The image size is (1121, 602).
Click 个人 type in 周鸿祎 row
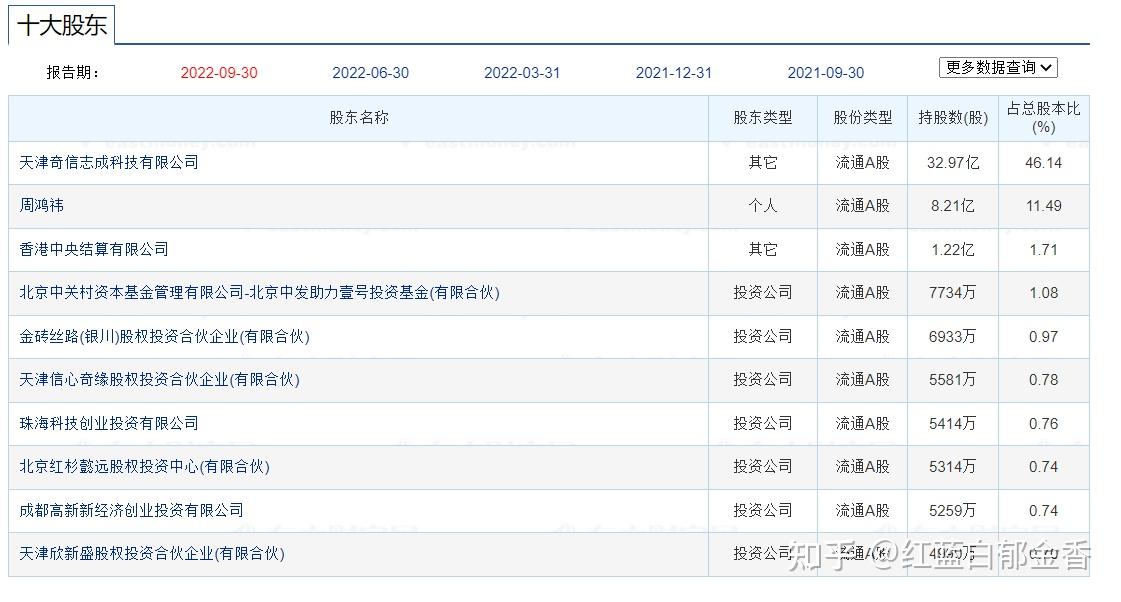[x=763, y=206]
